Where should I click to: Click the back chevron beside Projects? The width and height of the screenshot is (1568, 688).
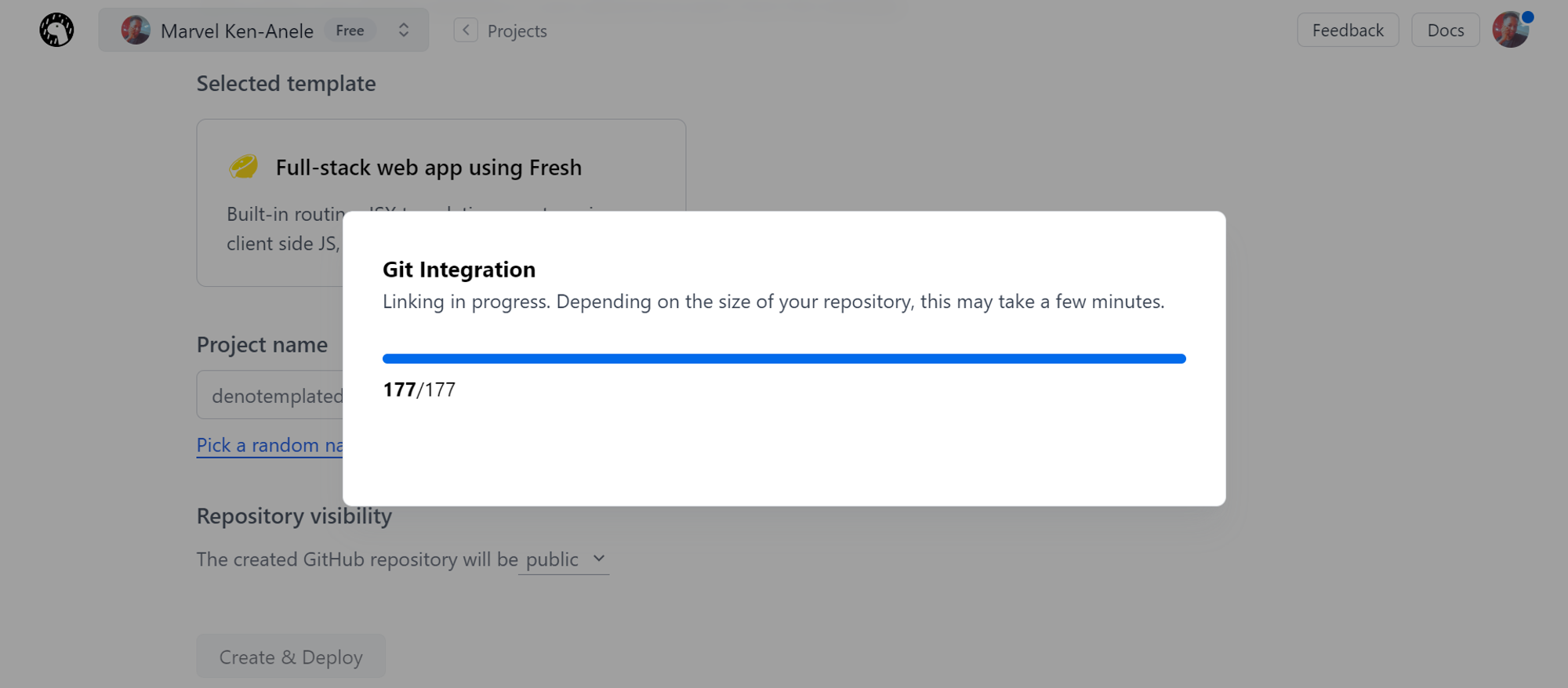coord(466,31)
